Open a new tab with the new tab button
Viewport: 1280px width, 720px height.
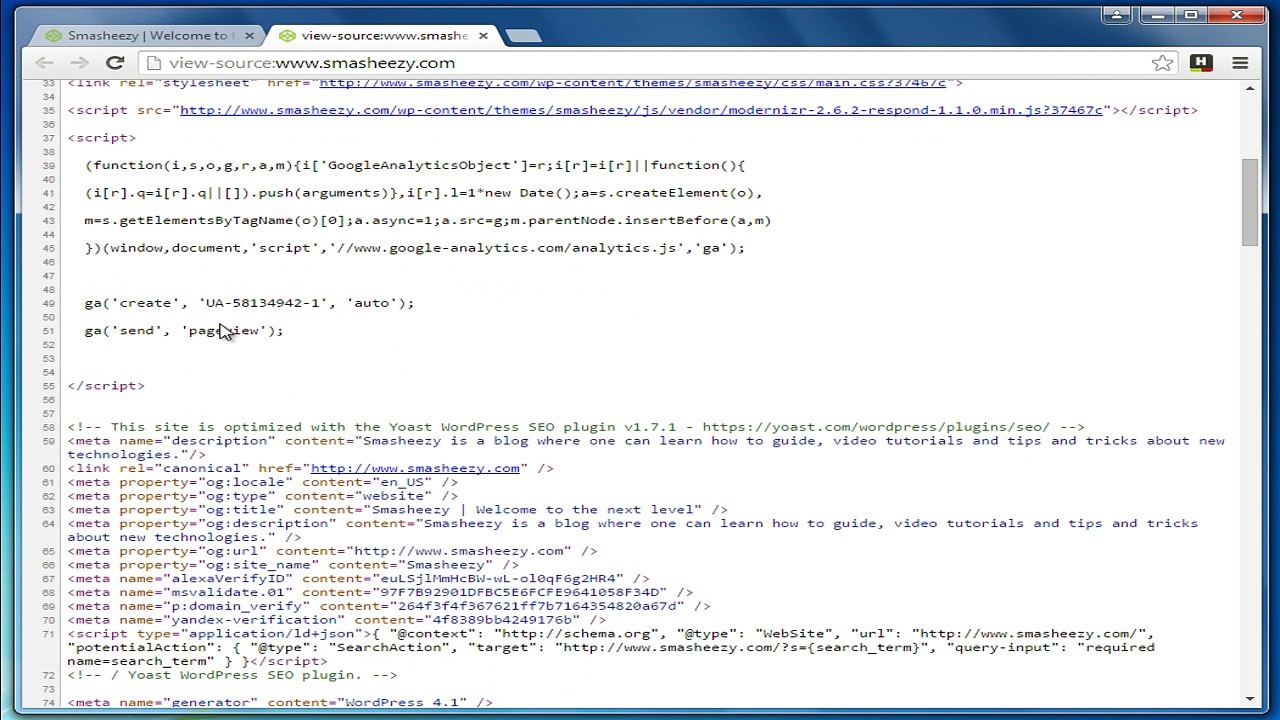tap(523, 36)
